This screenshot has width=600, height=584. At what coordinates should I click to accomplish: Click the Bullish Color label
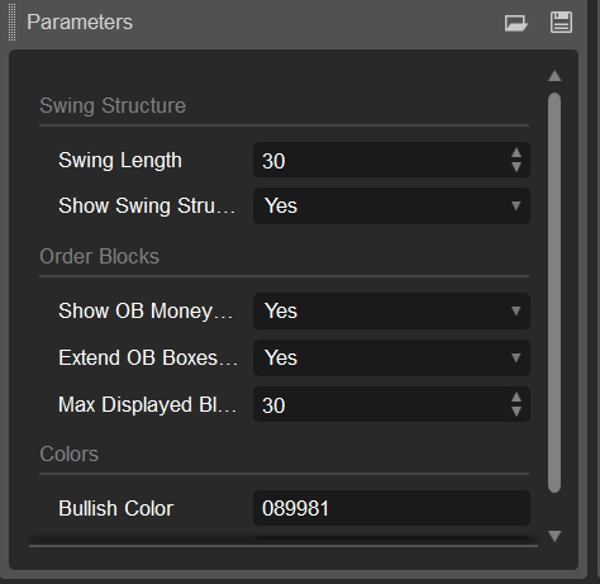116,509
